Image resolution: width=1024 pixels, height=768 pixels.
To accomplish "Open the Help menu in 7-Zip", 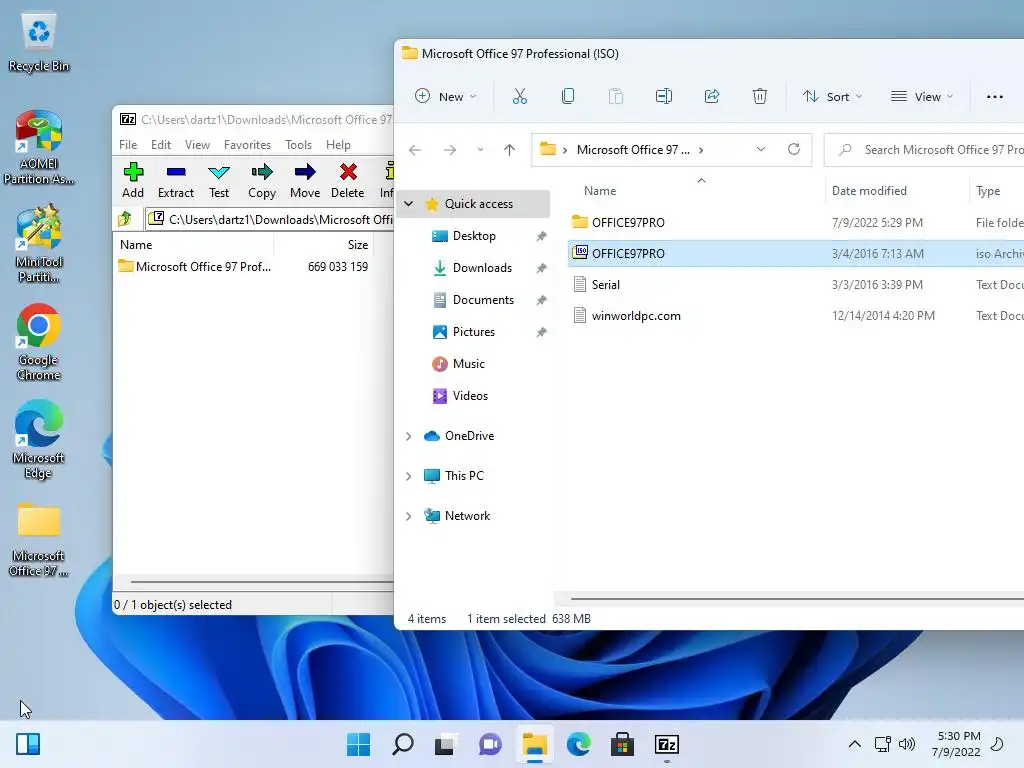I will 338,145.
